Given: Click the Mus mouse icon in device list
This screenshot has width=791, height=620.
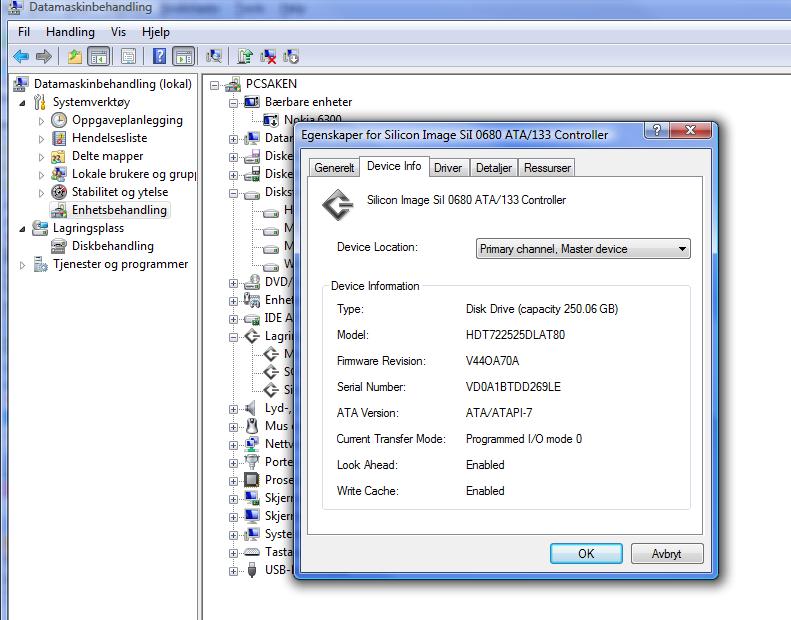Looking at the screenshot, I should point(252,426).
